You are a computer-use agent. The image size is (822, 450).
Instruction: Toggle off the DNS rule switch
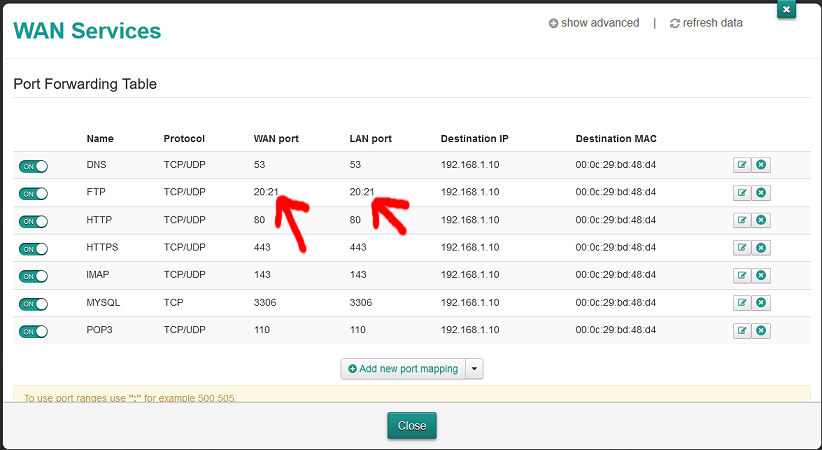pos(33,166)
